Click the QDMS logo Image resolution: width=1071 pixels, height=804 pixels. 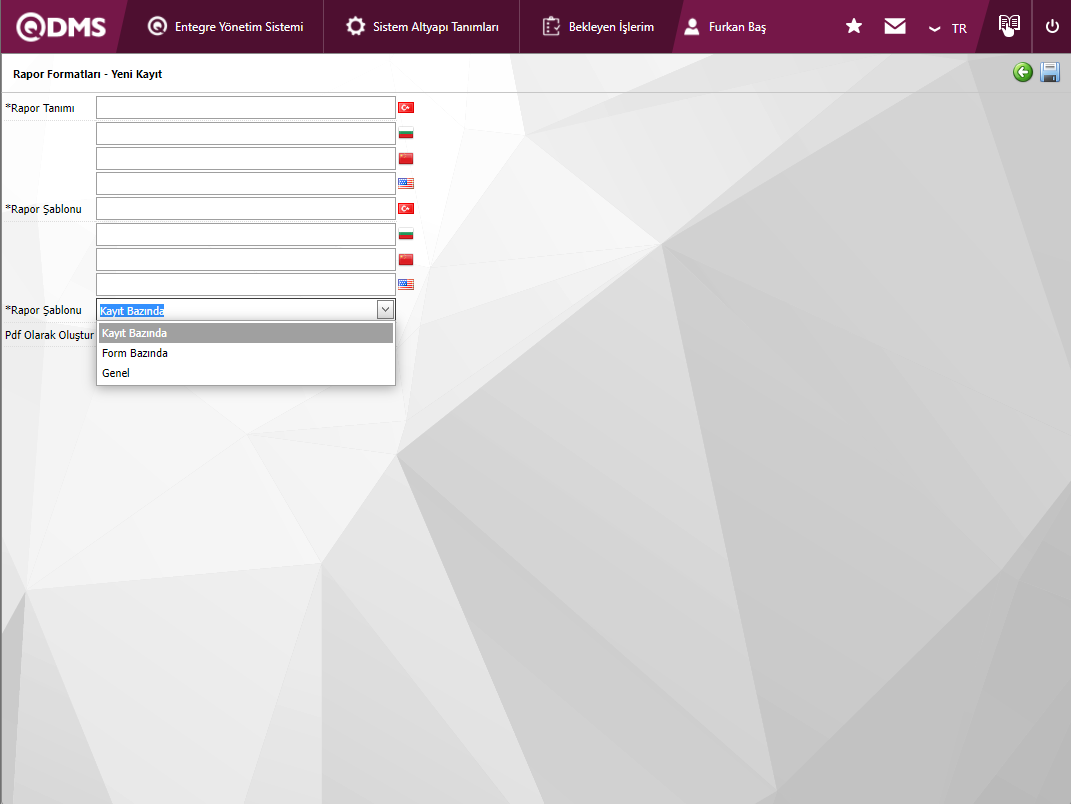coord(61,27)
